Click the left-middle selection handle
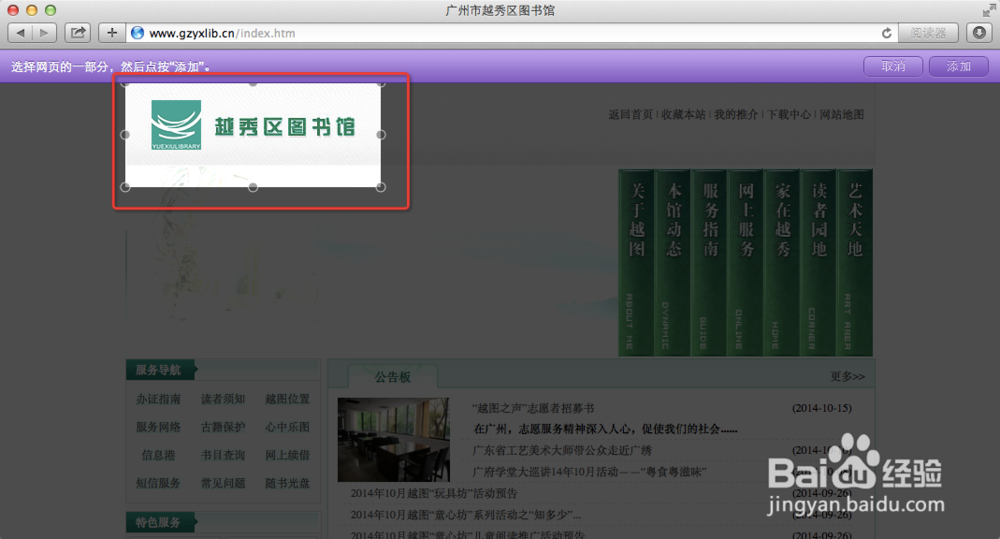The image size is (1000, 539). (125, 135)
